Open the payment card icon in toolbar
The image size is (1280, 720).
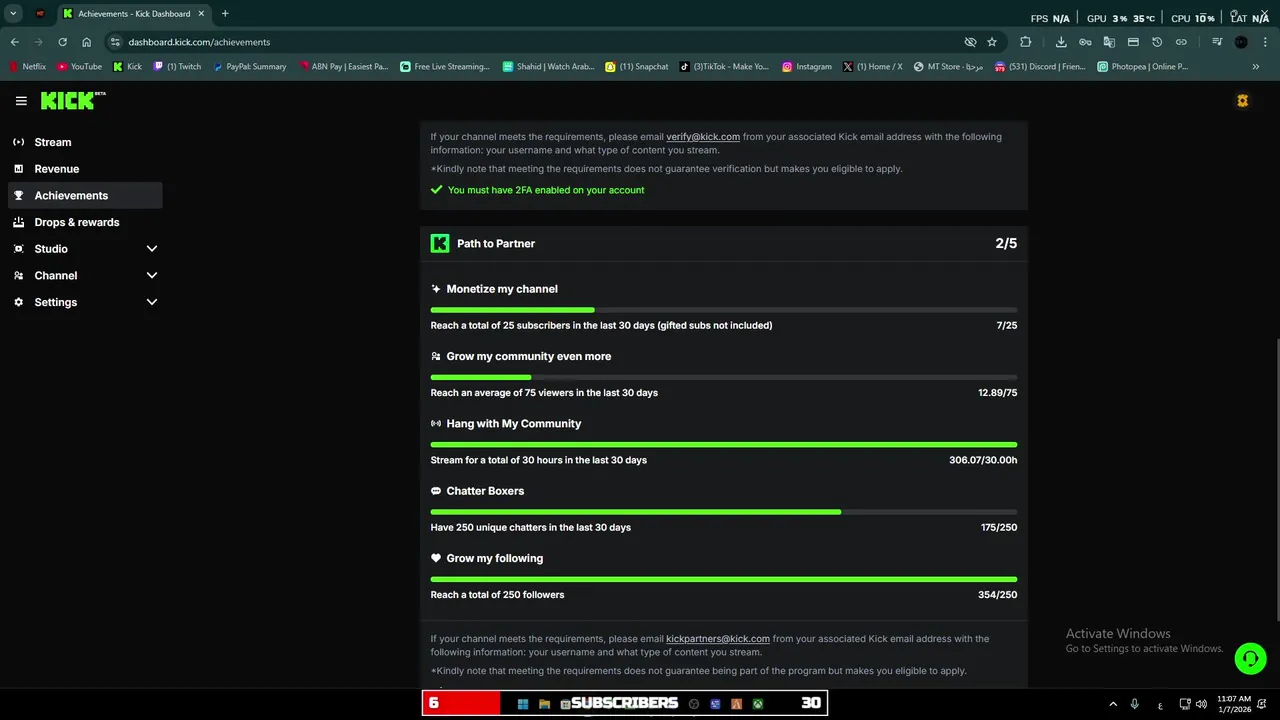tap(1133, 42)
